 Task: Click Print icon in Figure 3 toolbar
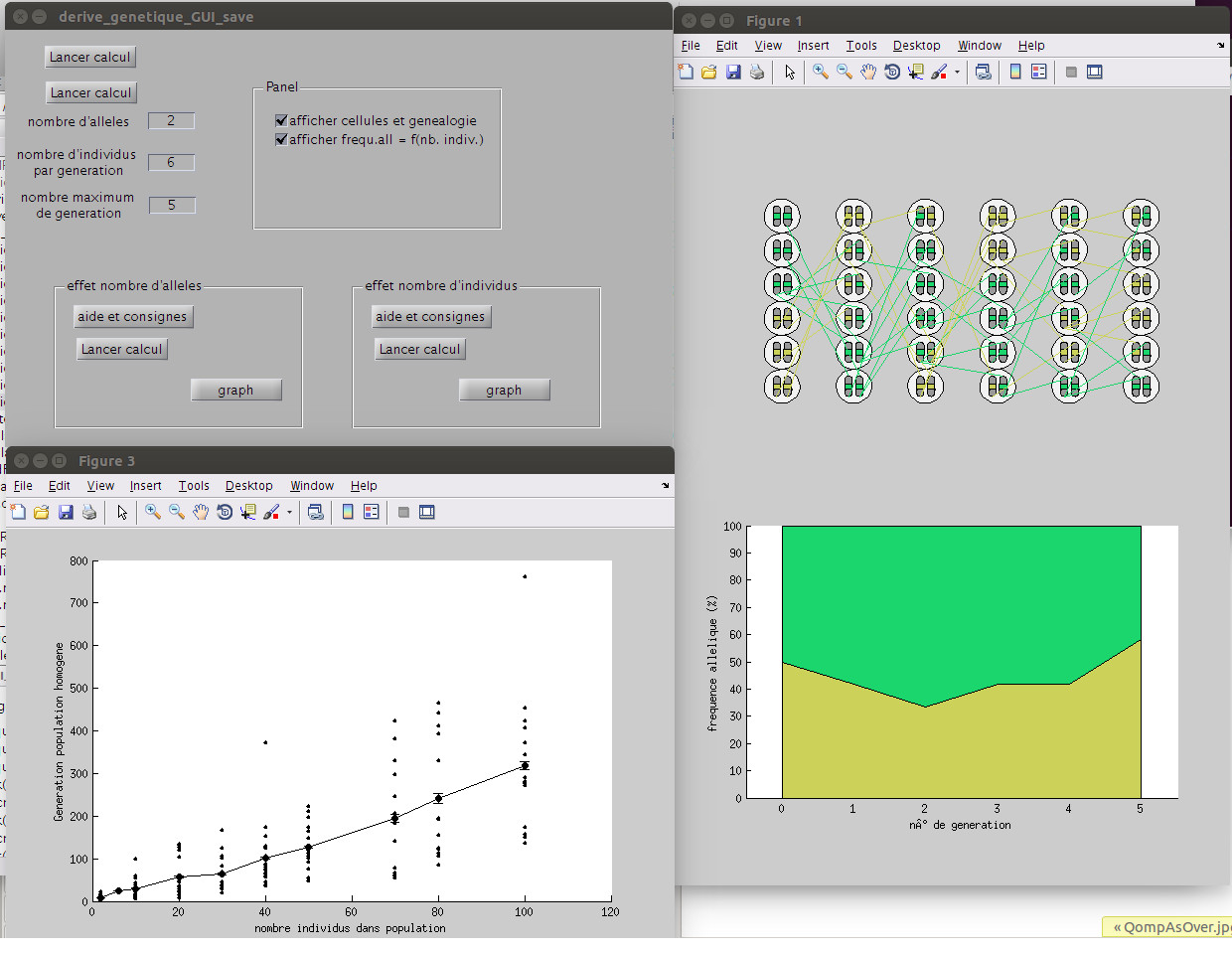coord(89,512)
